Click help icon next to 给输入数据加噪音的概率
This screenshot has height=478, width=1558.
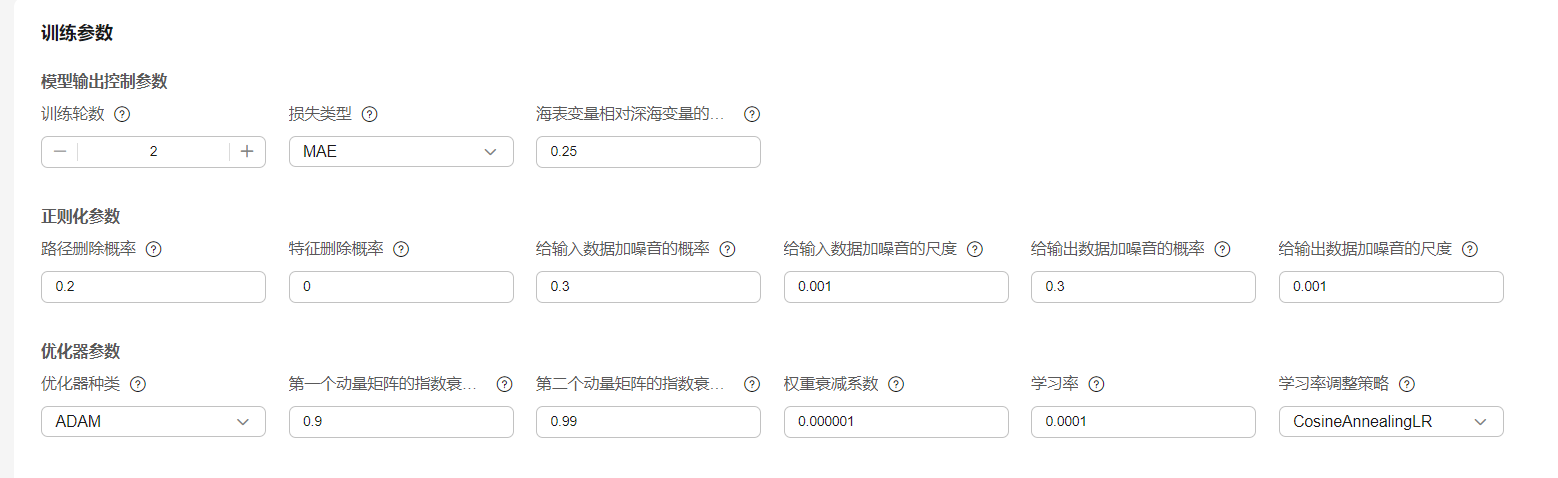[x=727, y=249]
